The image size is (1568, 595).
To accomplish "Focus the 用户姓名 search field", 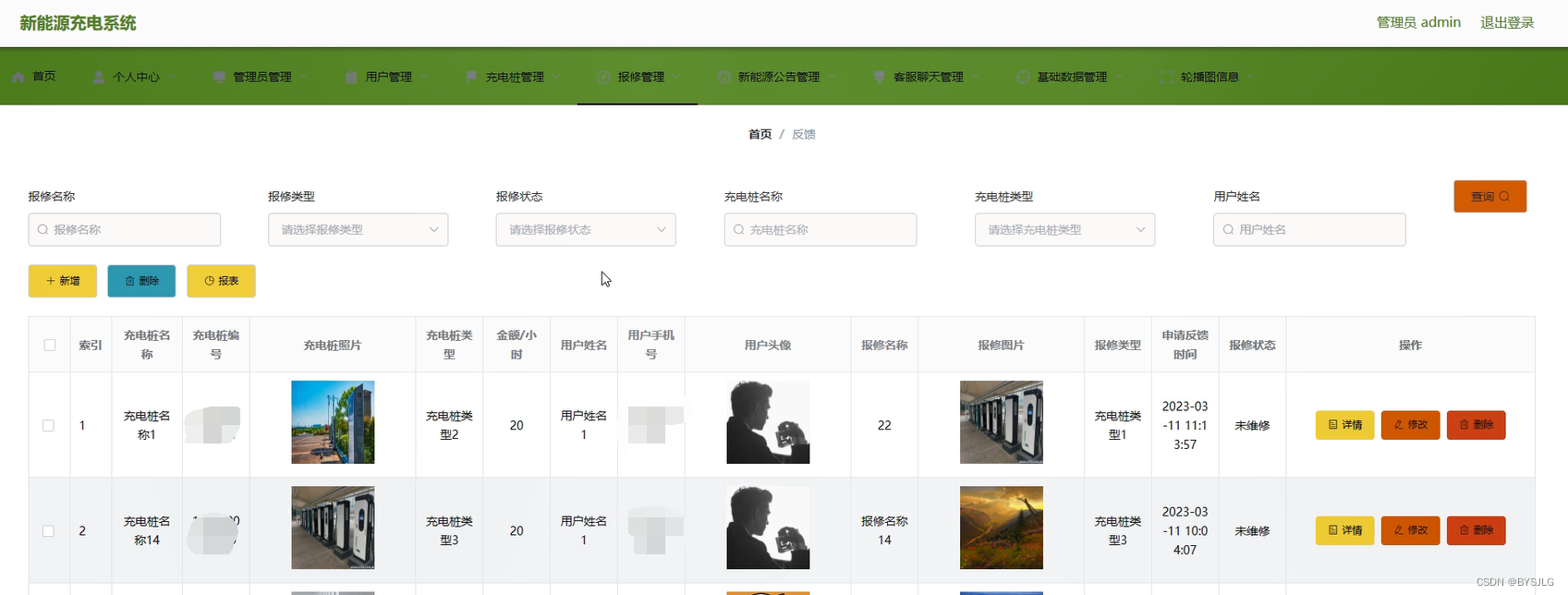I will click(x=1309, y=229).
